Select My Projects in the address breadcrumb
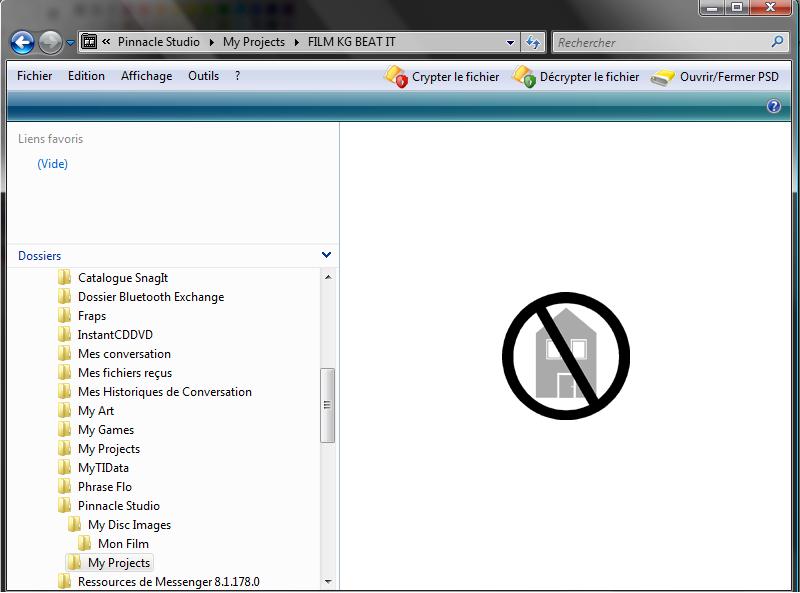Screen dimensions: 800x593 (x=254, y=42)
